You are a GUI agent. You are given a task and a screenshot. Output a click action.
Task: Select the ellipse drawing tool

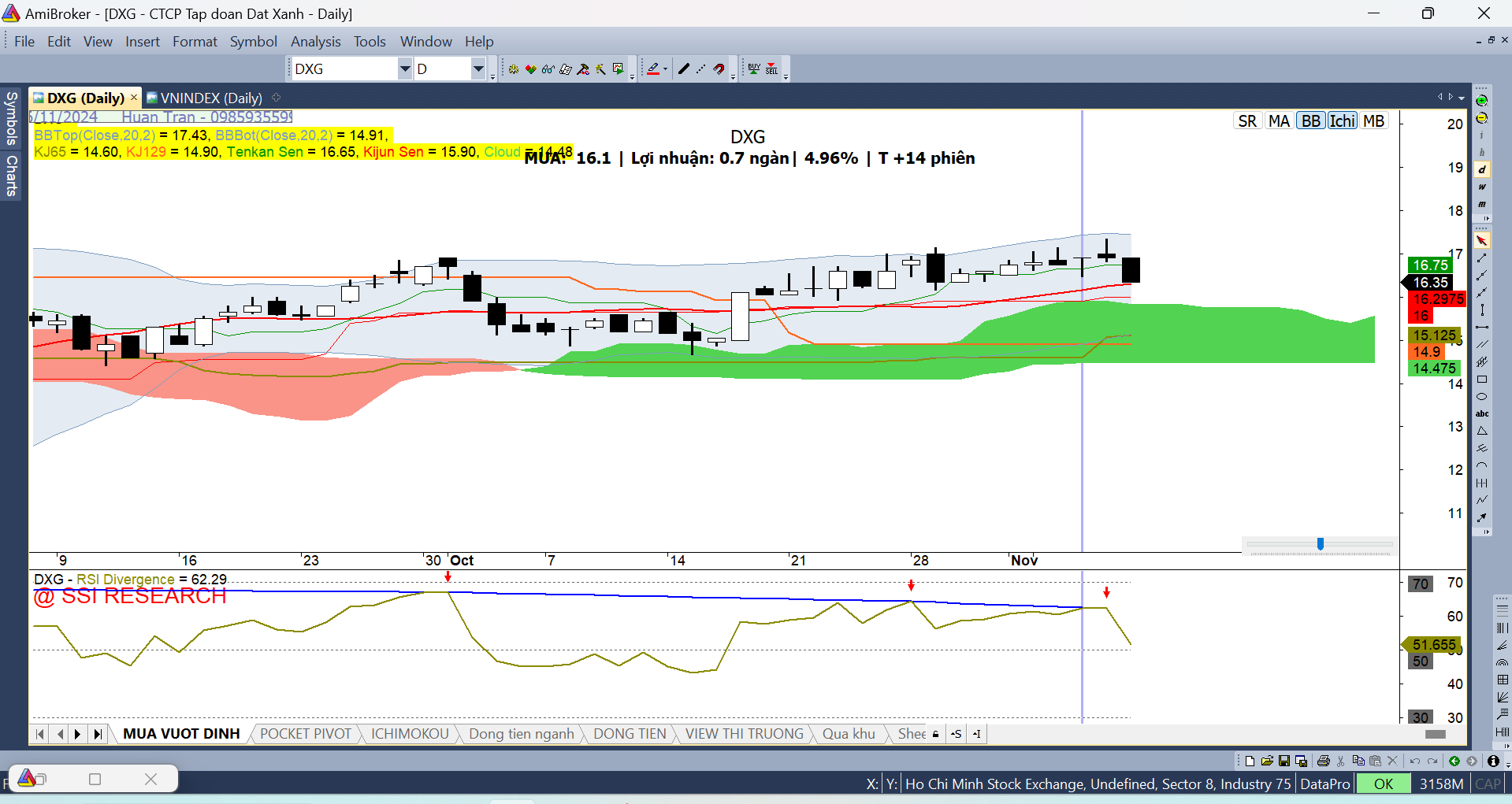pos(1482,396)
